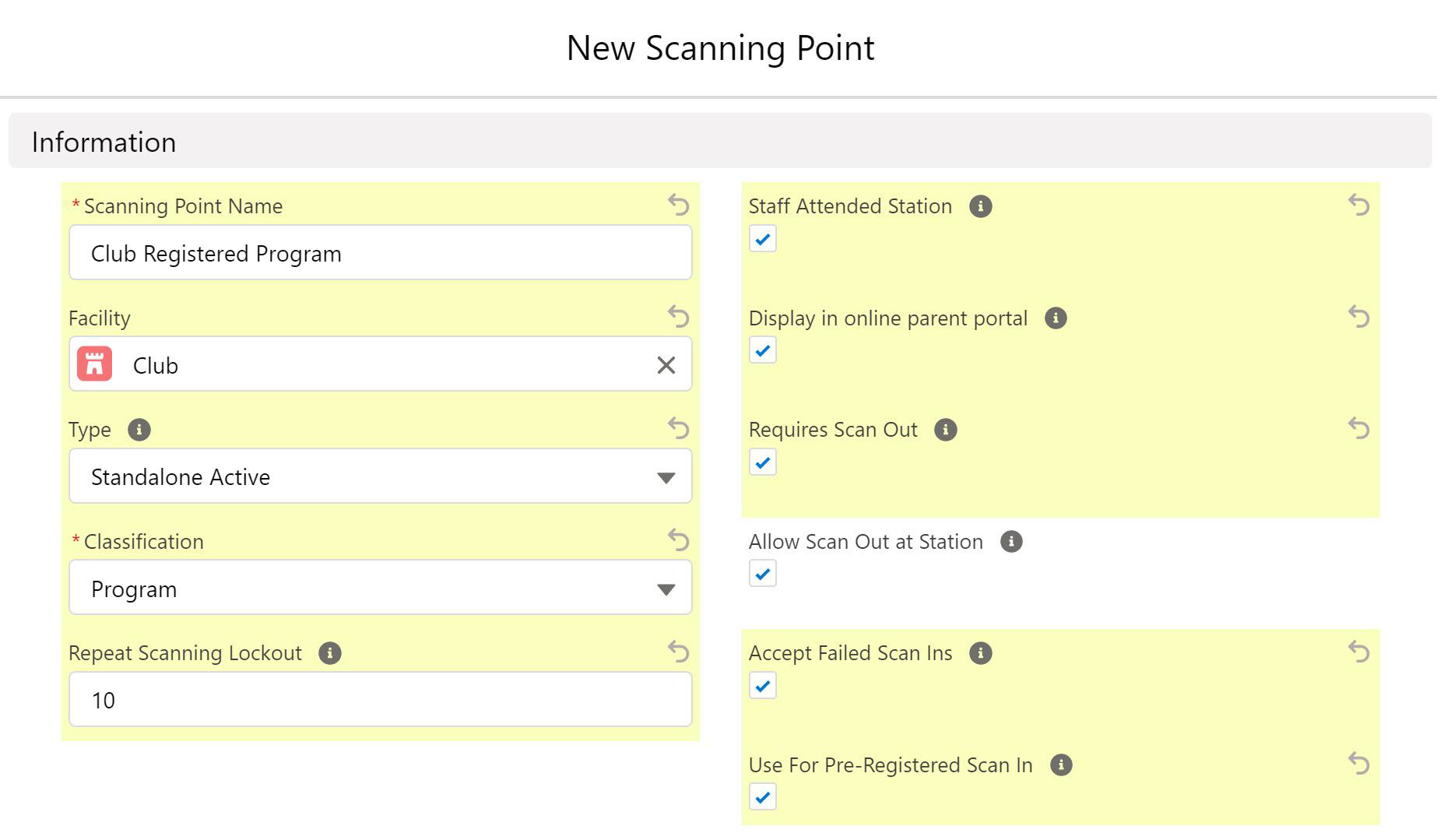Click the Type field info icon

(139, 429)
